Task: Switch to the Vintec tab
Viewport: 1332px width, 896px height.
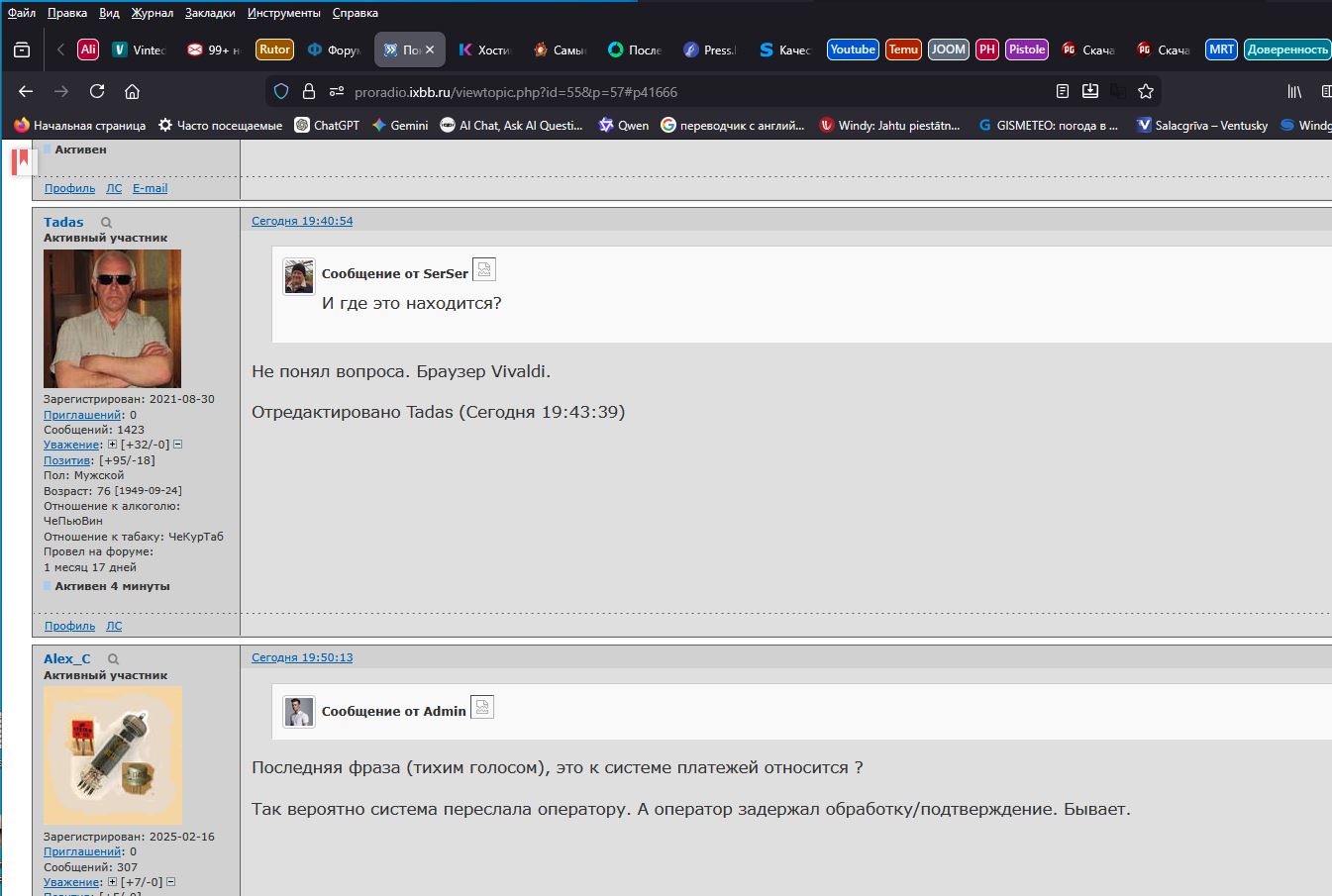Action: [139, 50]
